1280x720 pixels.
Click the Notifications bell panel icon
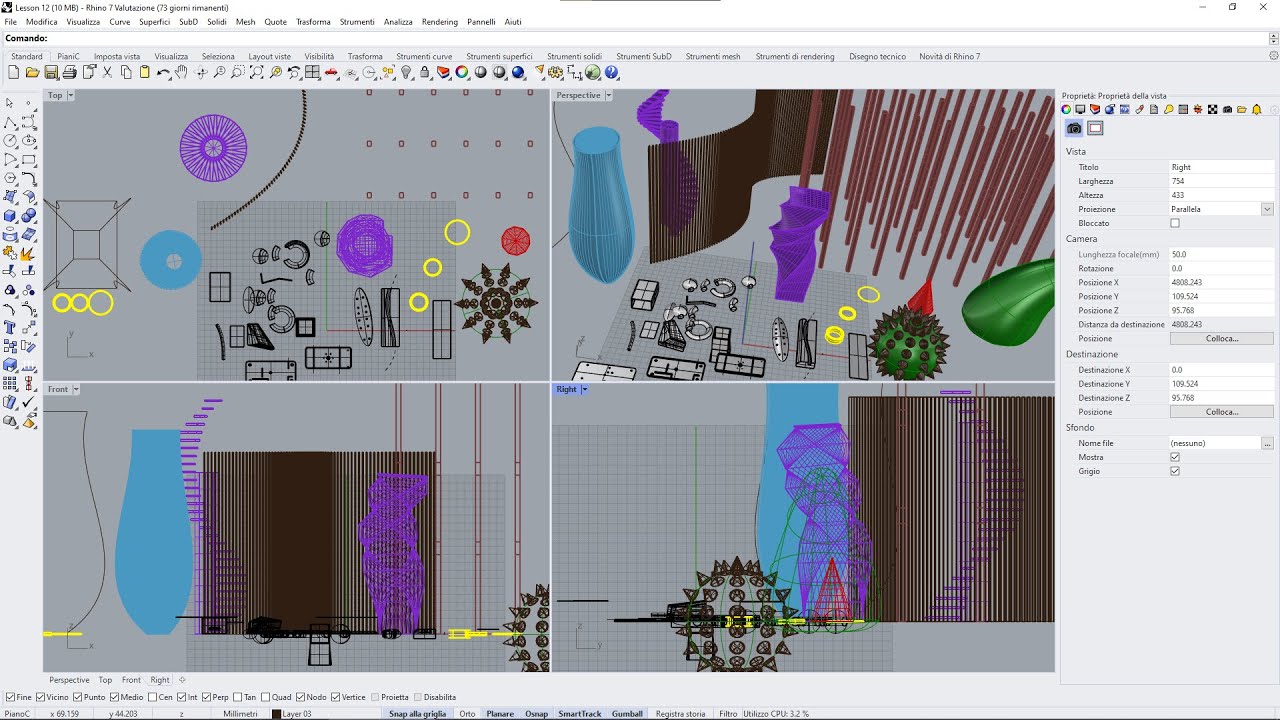pyautogui.click(x=1257, y=109)
